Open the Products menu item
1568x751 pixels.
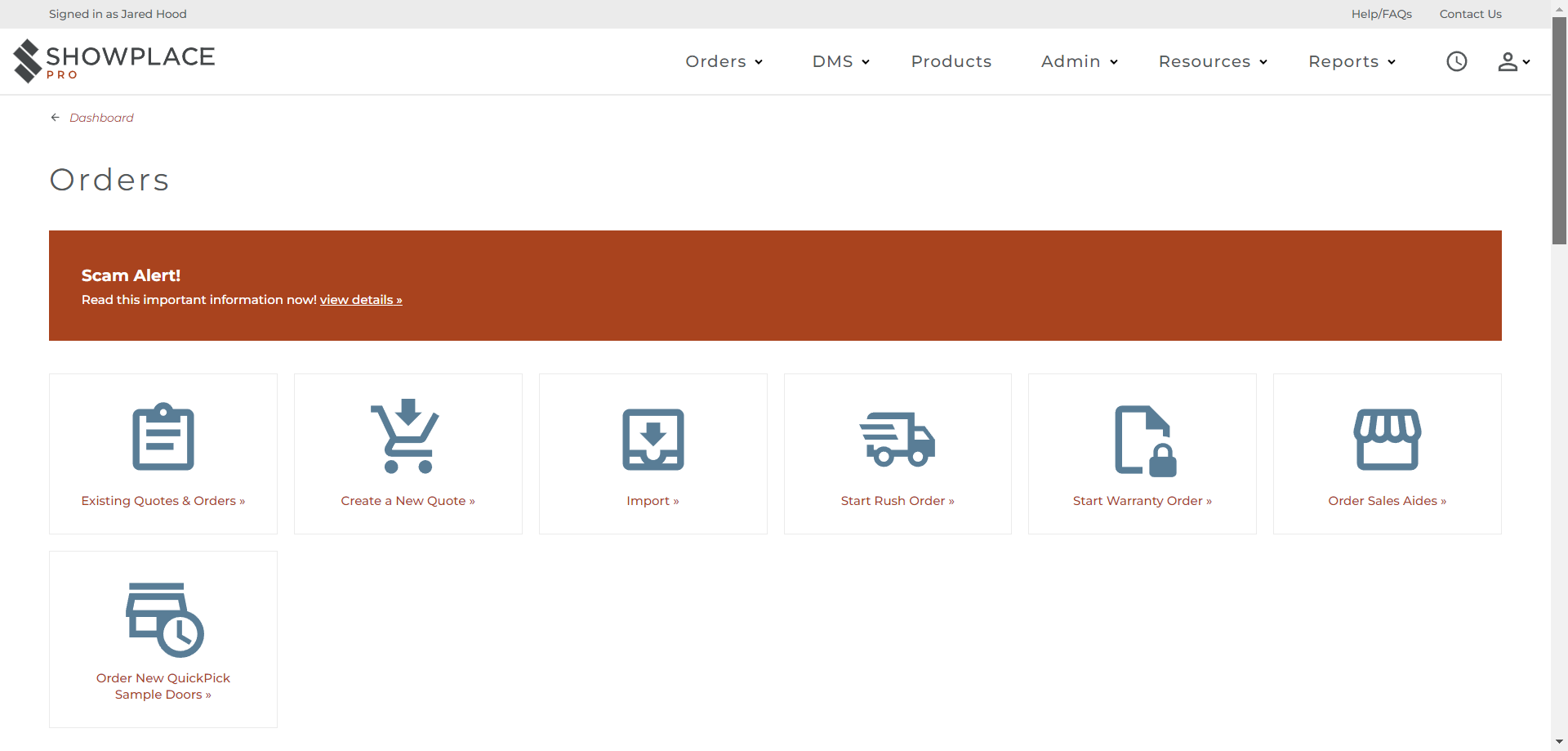[x=951, y=61]
